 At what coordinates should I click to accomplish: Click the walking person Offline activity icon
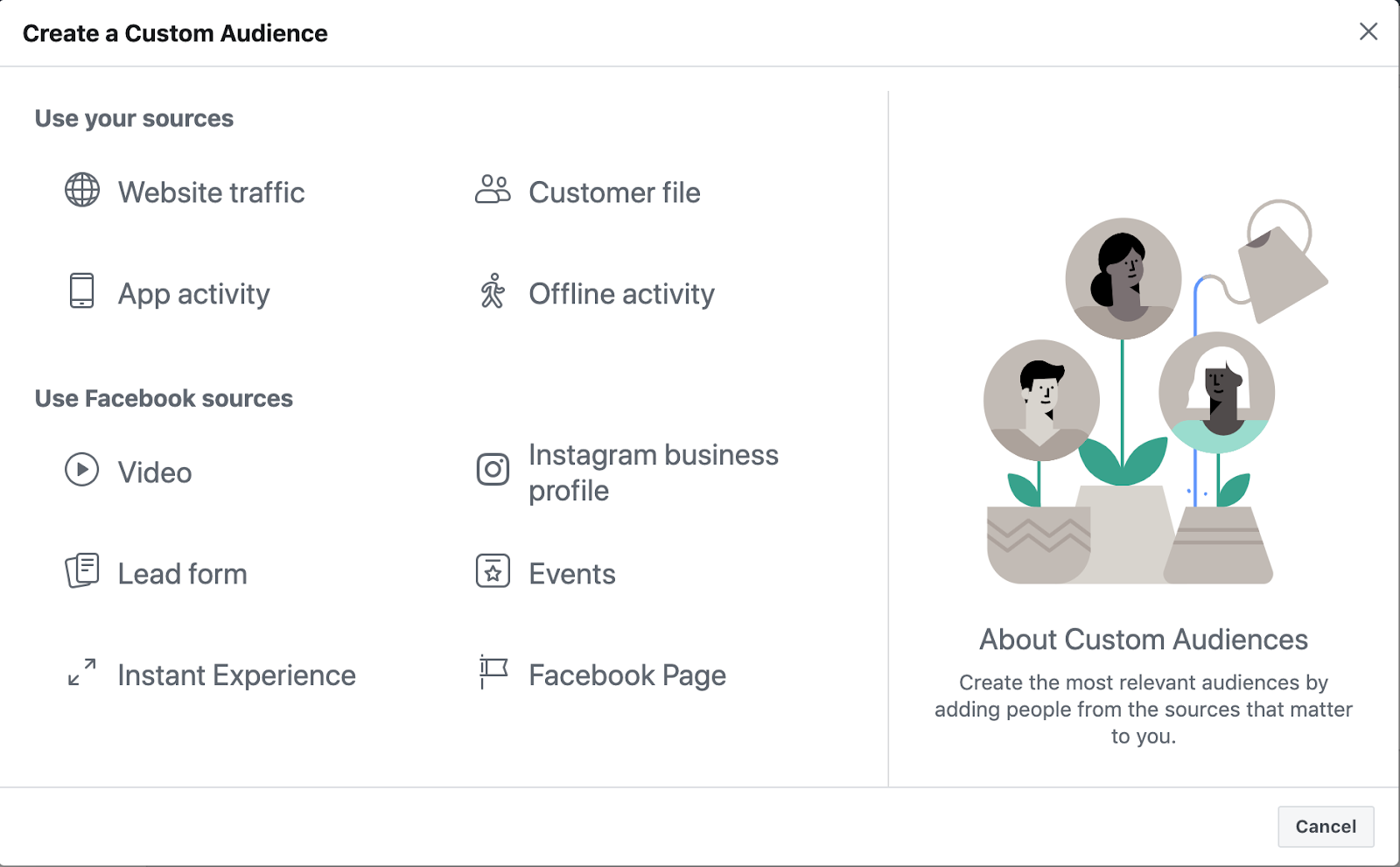coord(493,290)
